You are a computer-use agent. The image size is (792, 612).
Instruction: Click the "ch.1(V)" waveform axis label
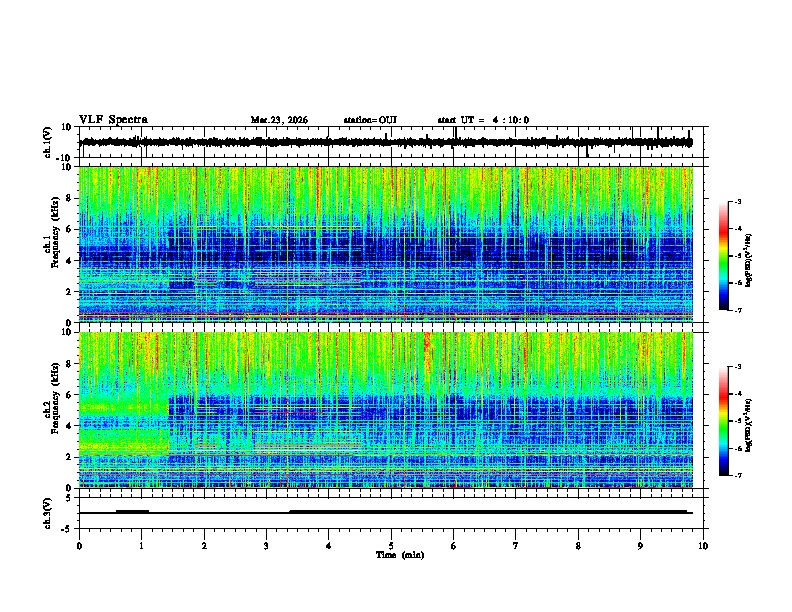[x=48, y=142]
